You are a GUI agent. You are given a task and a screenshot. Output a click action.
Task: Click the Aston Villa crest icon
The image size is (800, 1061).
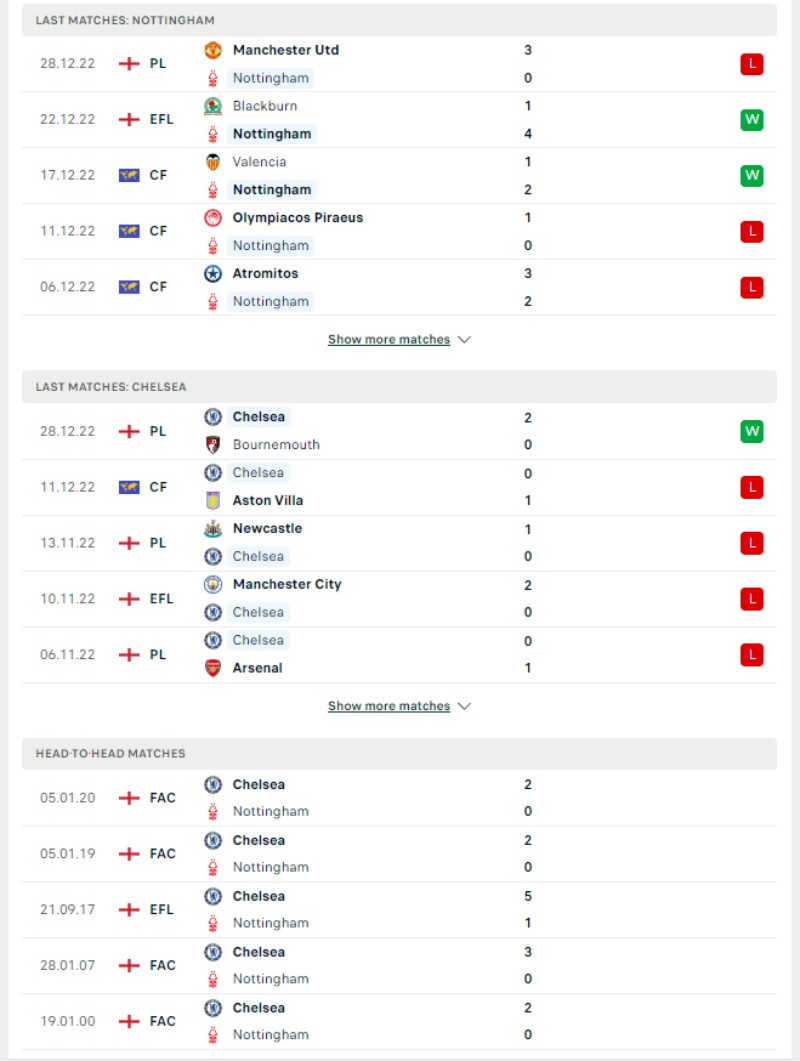point(213,500)
